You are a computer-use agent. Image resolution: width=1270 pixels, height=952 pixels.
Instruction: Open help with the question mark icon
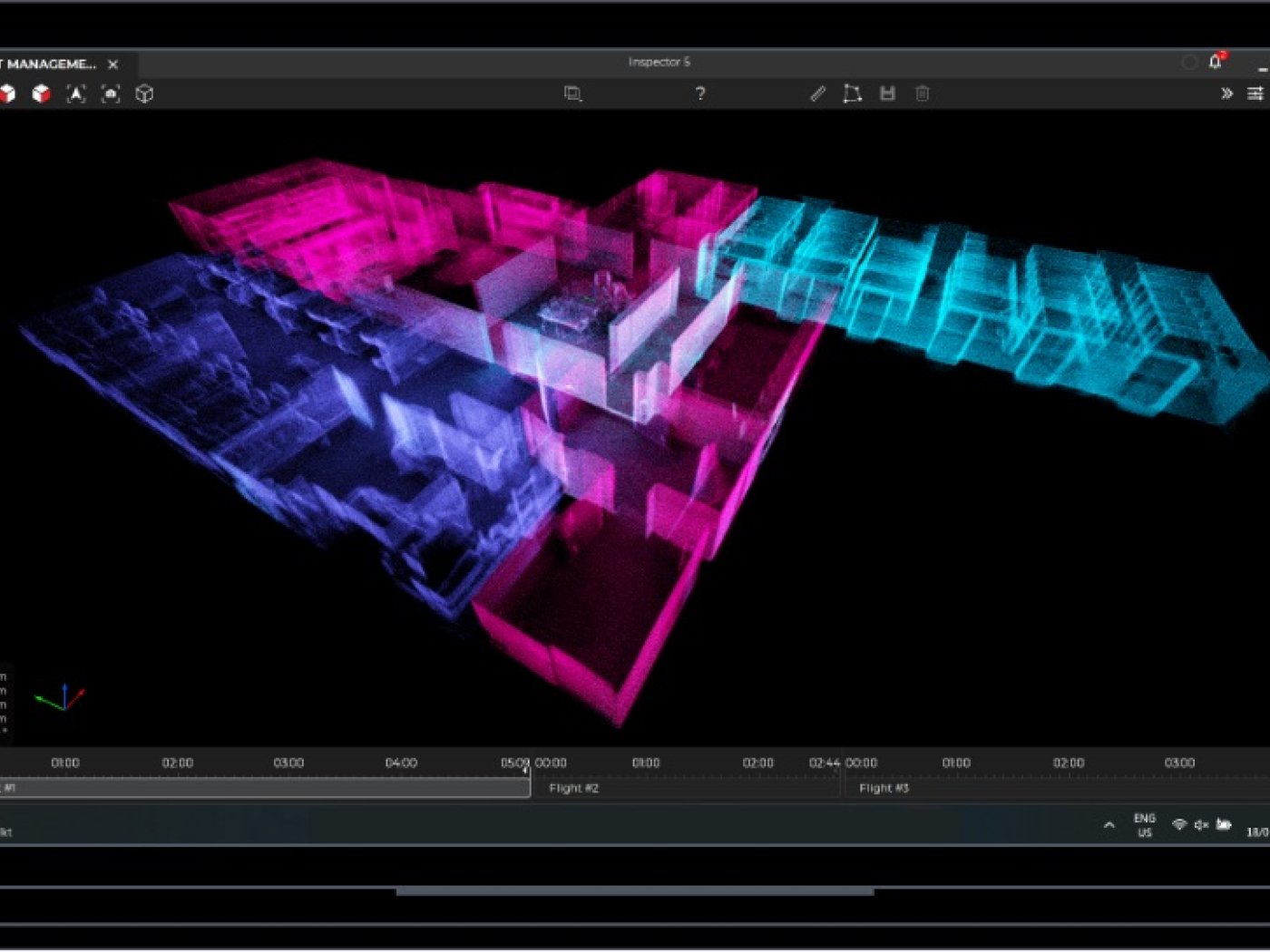(699, 93)
